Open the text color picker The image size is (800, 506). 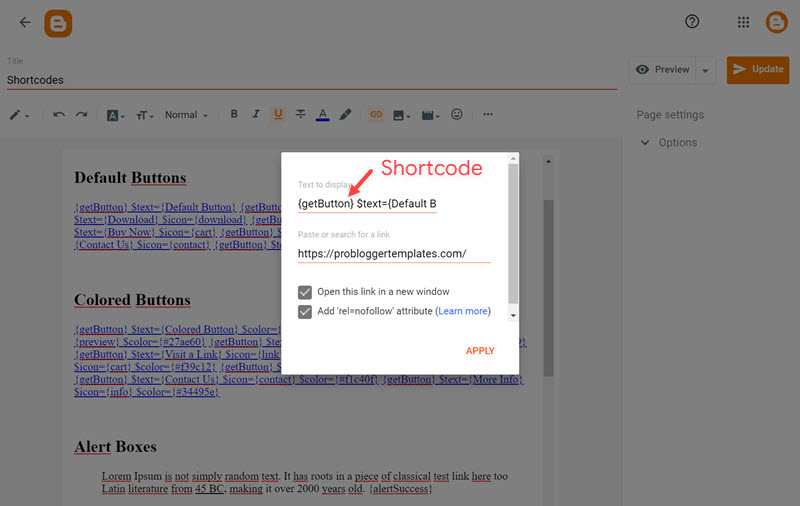(323, 115)
